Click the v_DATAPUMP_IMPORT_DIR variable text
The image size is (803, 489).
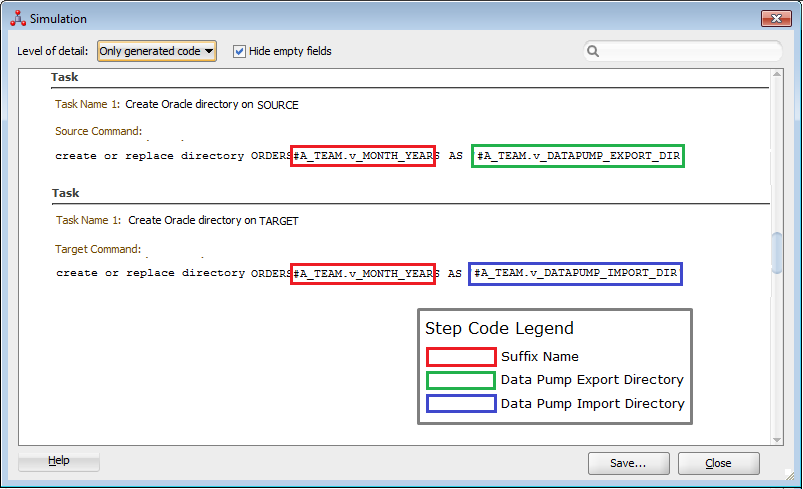[576, 273]
